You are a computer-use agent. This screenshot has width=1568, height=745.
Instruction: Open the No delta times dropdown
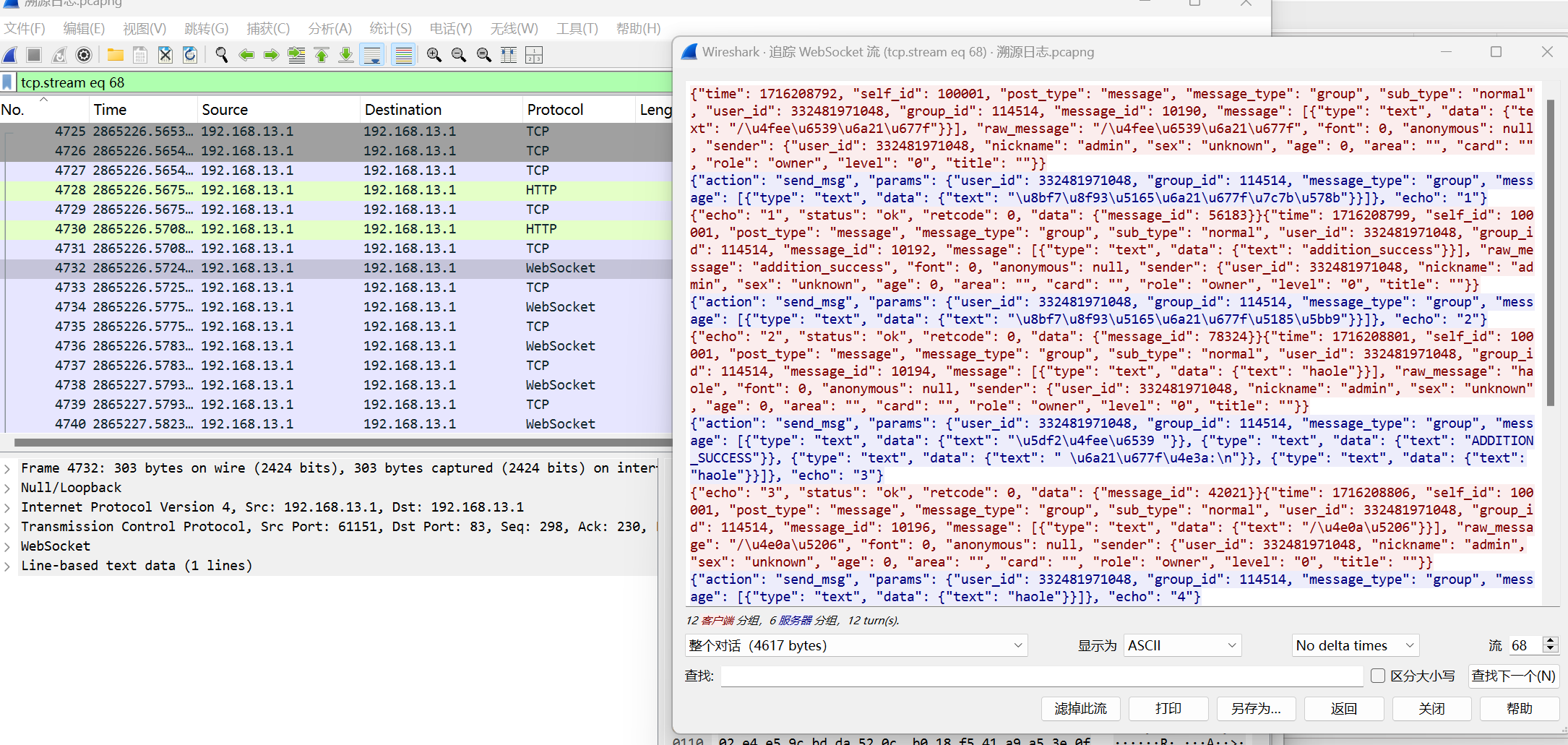pyautogui.click(x=1356, y=645)
